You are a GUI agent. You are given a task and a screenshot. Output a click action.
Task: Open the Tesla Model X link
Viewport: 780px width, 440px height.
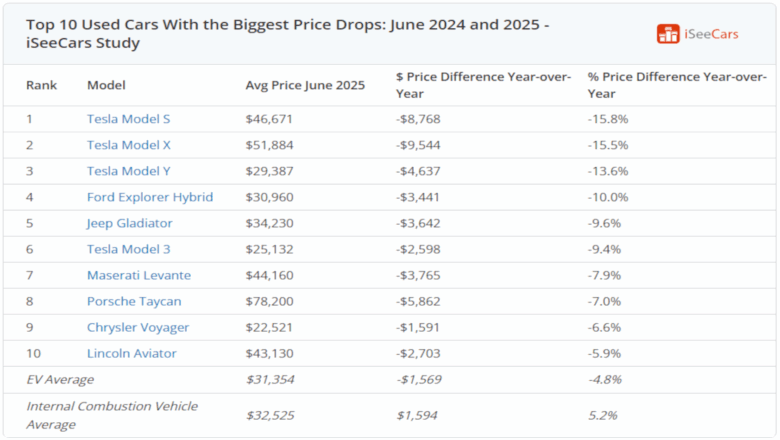128,145
